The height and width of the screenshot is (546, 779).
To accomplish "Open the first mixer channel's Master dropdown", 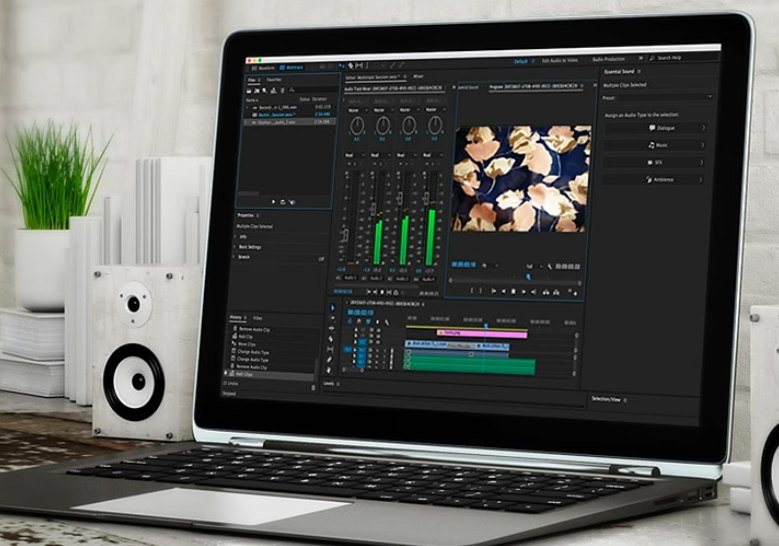I will 356,110.
